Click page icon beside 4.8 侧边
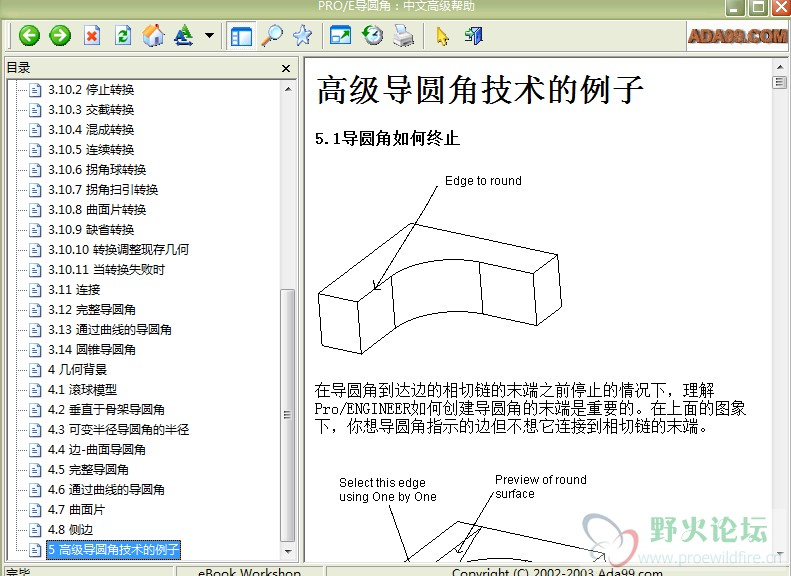791x576 pixels. [35, 530]
